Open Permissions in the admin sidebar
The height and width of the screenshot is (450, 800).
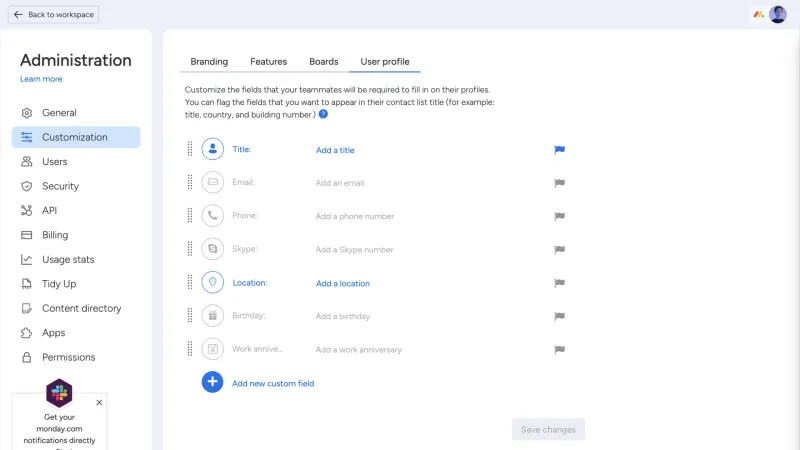76,358
